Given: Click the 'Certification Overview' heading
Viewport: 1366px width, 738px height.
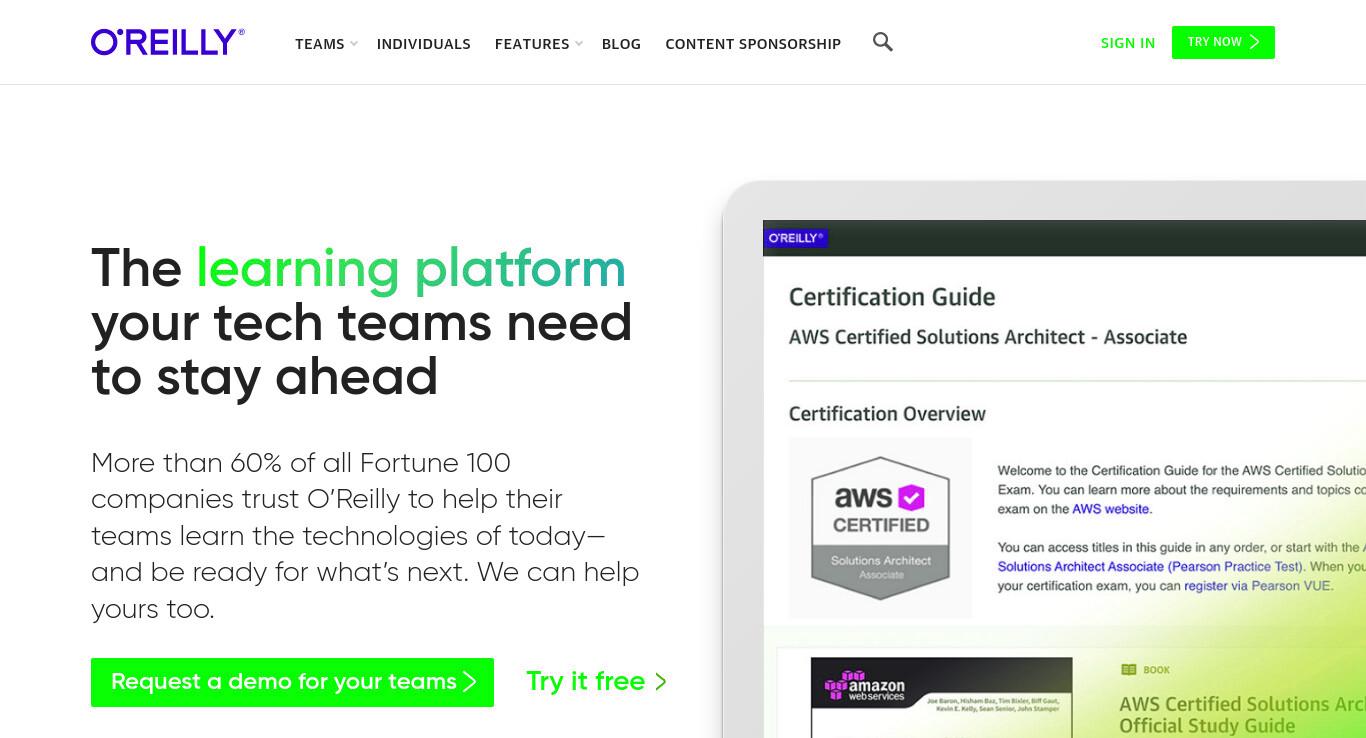Looking at the screenshot, I should coord(887,414).
